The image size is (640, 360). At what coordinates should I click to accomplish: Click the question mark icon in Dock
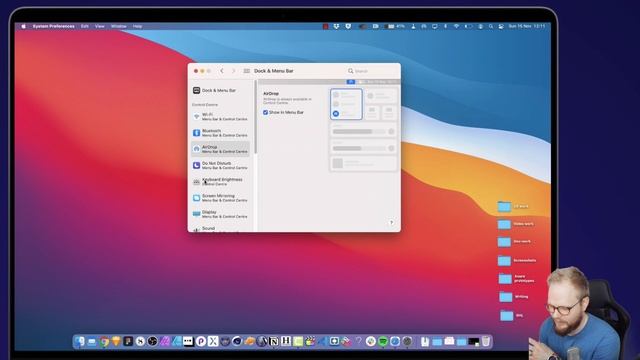[x=358, y=341]
